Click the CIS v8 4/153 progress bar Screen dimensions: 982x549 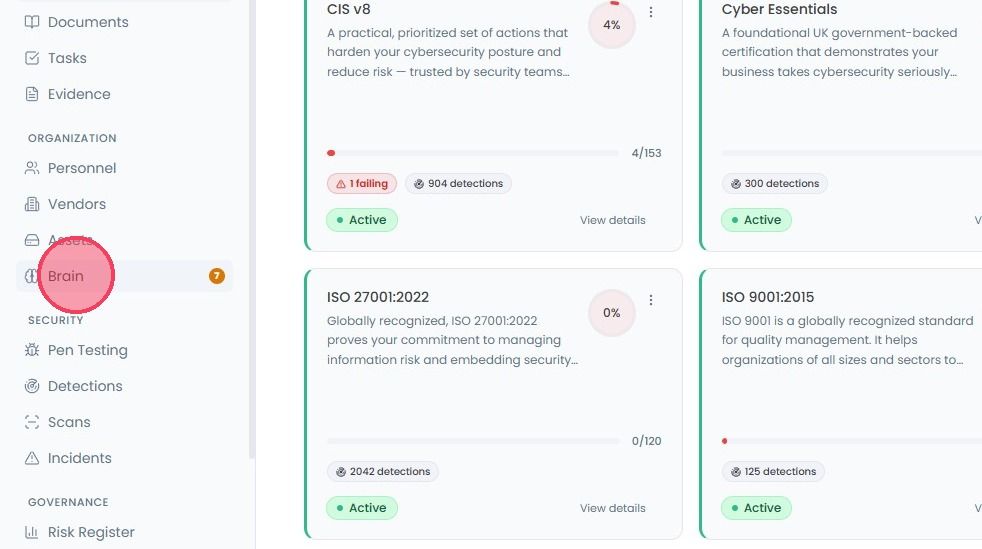click(x=473, y=153)
